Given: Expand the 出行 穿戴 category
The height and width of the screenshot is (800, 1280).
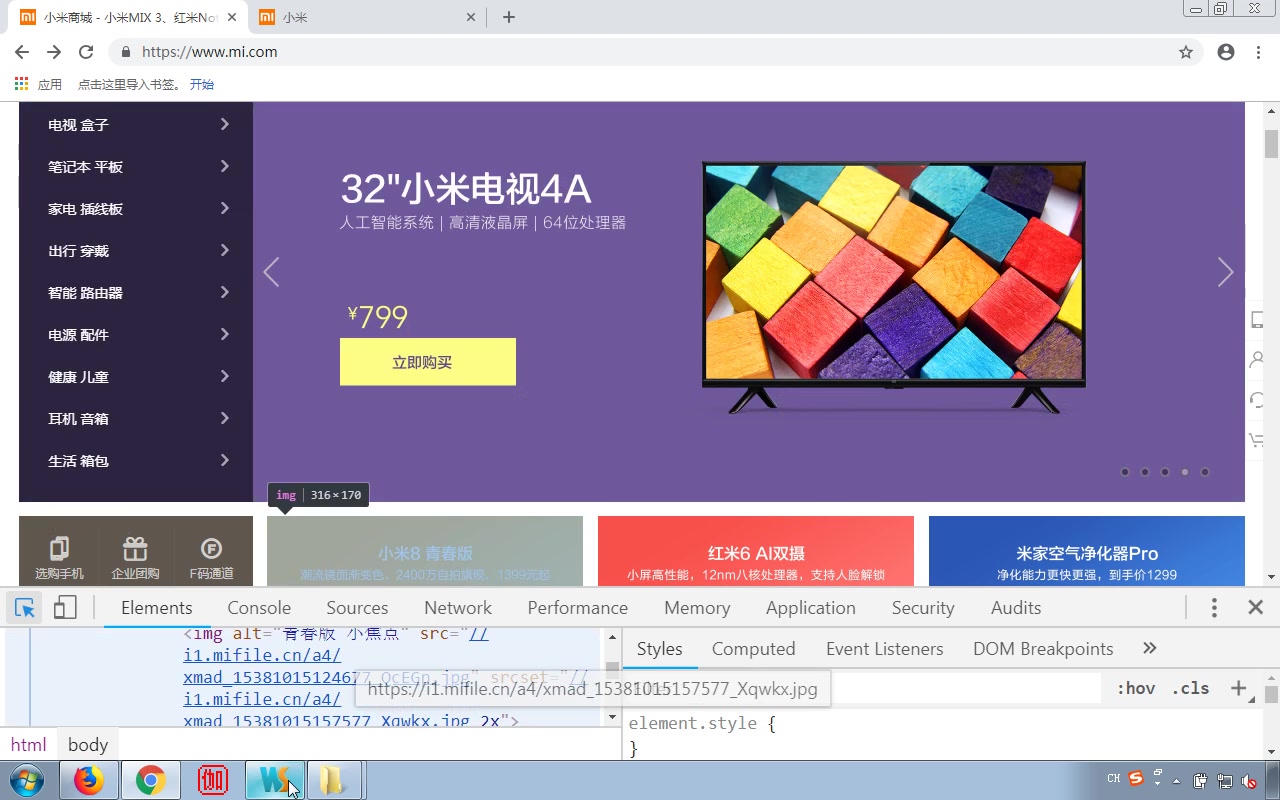Looking at the screenshot, I should (136, 251).
